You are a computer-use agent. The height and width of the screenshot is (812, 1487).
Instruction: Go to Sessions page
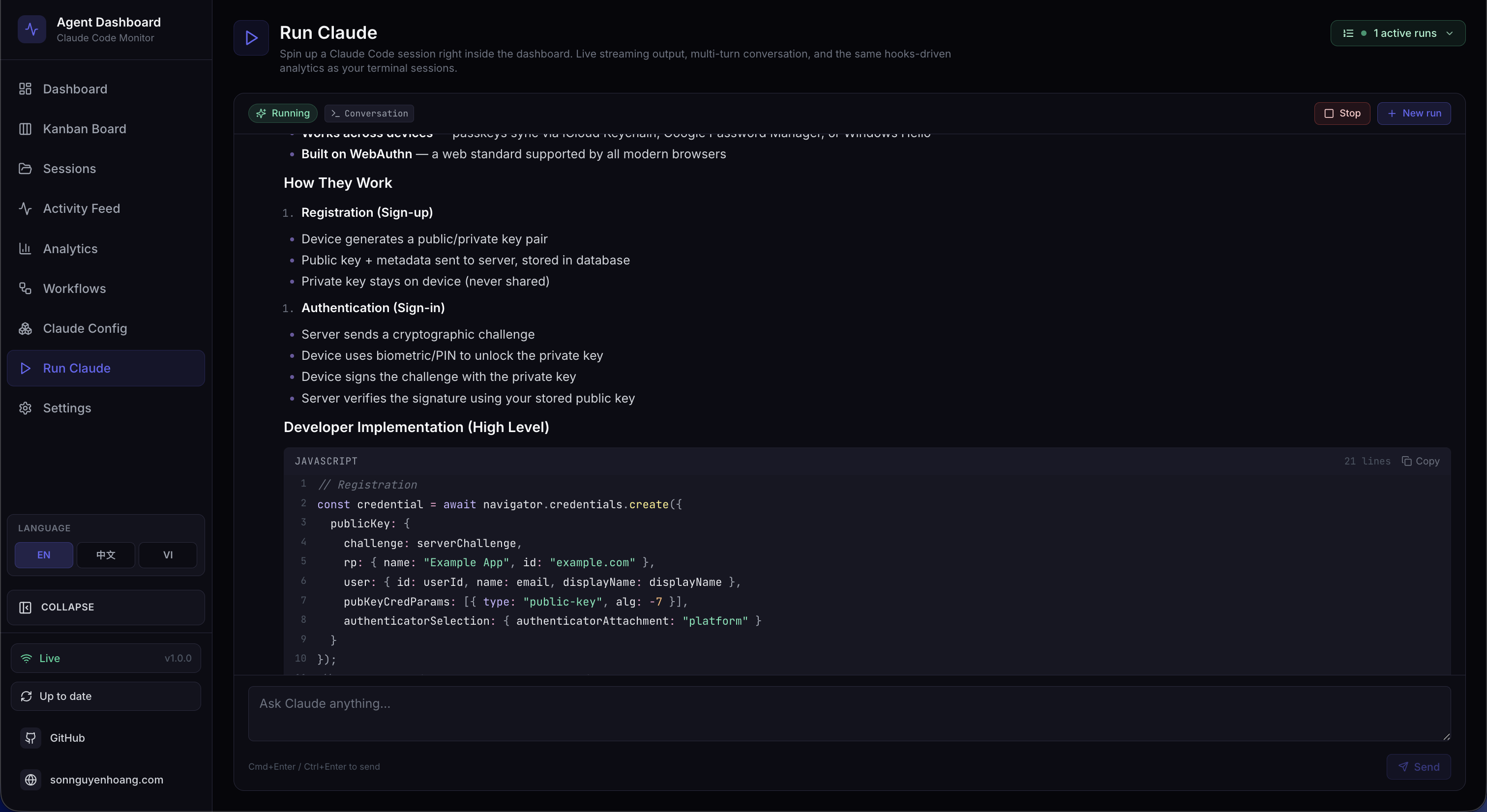(x=106, y=169)
